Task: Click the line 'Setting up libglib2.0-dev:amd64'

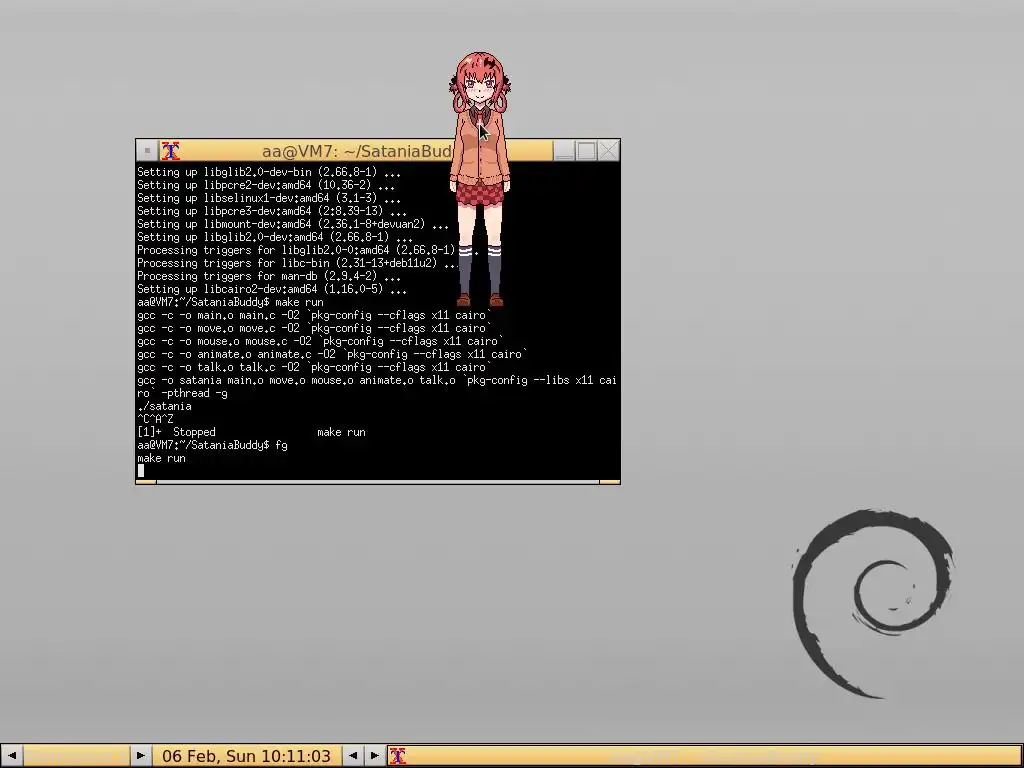Action: [275, 237]
